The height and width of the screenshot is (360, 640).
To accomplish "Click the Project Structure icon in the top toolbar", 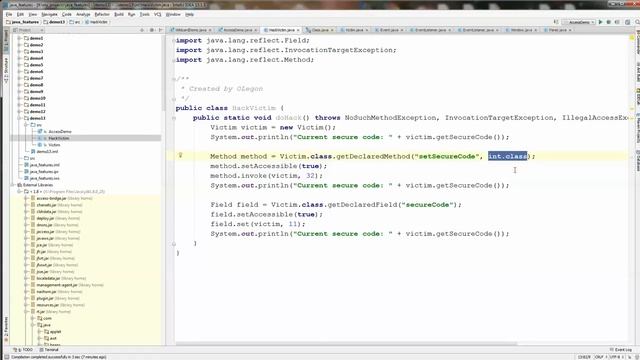I will pyautogui.click(x=627, y=22).
